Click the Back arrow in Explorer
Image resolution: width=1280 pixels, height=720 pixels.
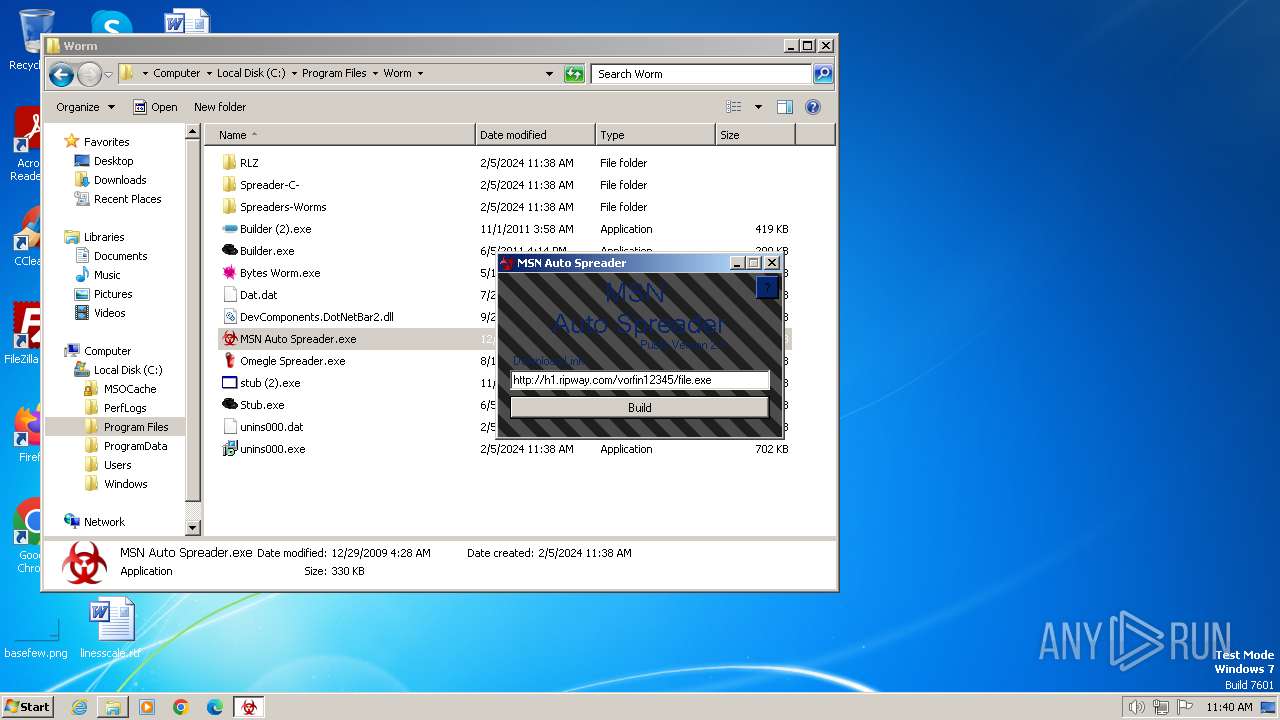point(61,74)
